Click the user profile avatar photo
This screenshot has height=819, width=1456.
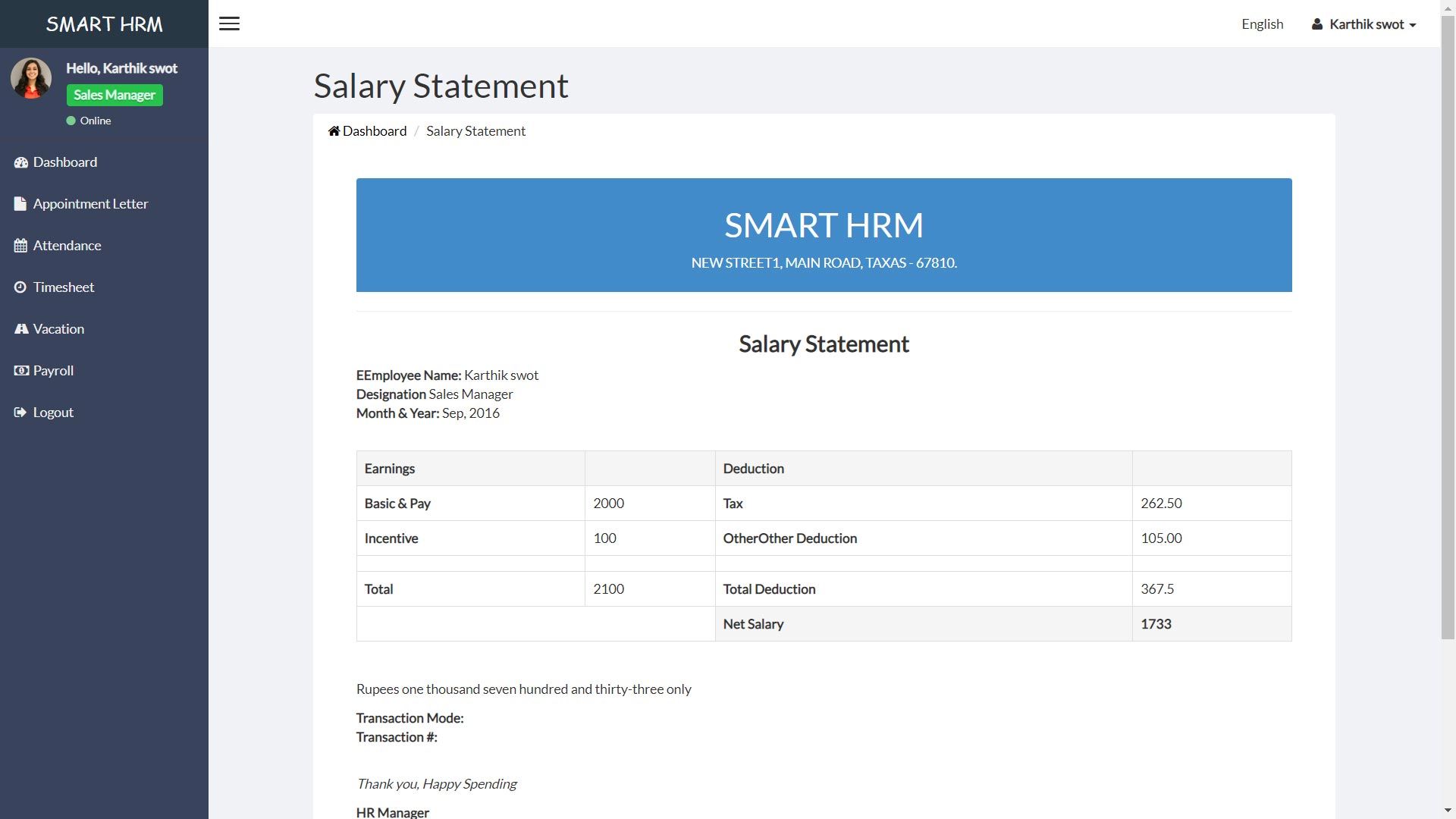31,78
